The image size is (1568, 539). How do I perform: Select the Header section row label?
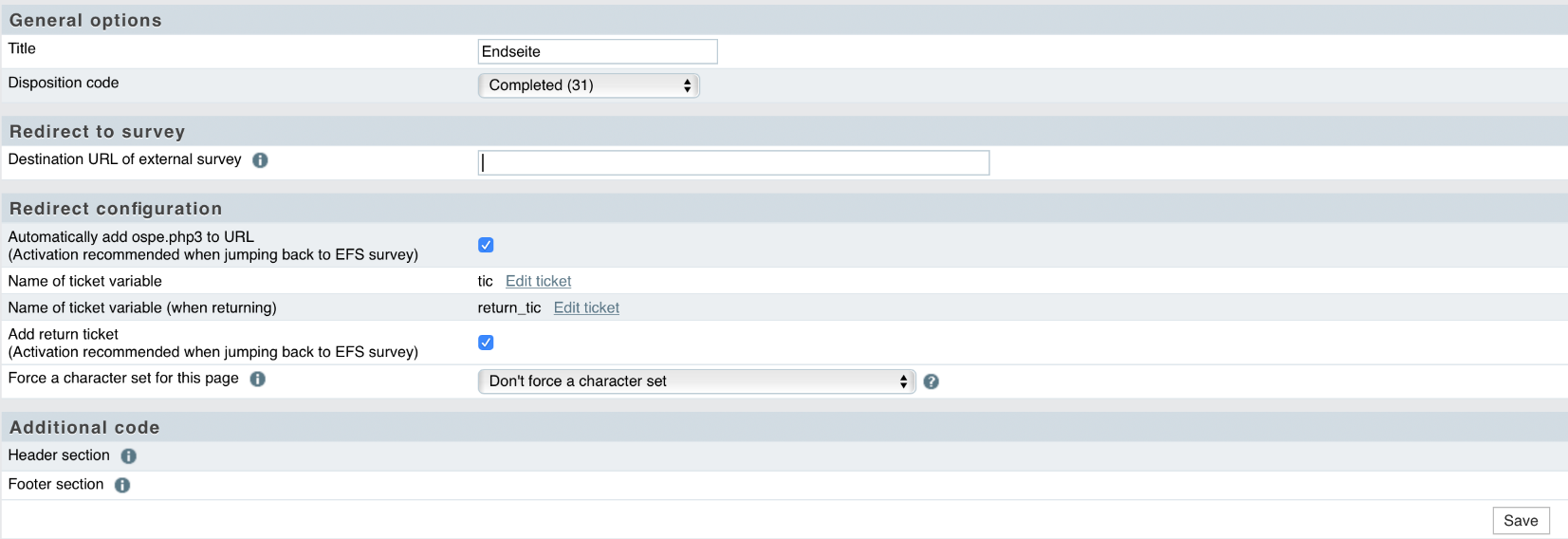(x=59, y=455)
